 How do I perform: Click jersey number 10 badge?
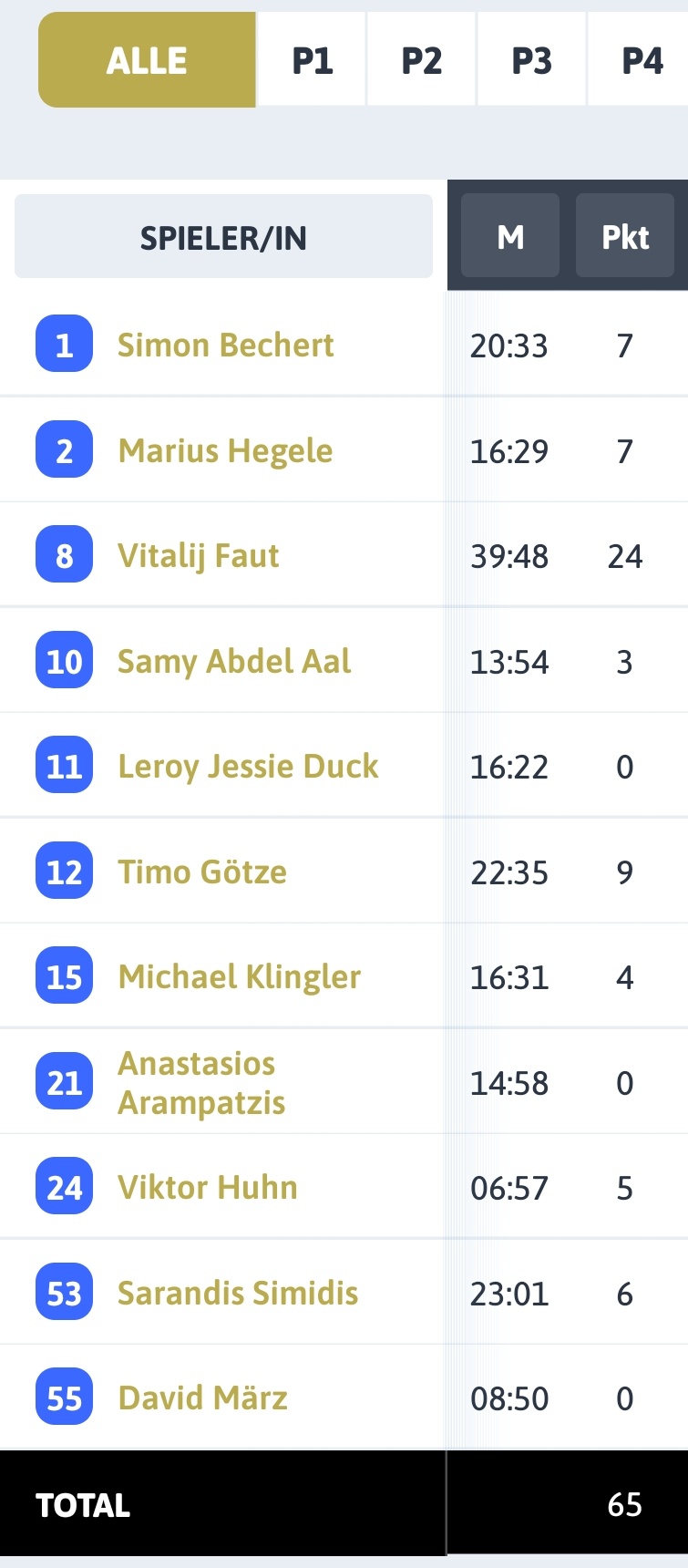point(64,660)
